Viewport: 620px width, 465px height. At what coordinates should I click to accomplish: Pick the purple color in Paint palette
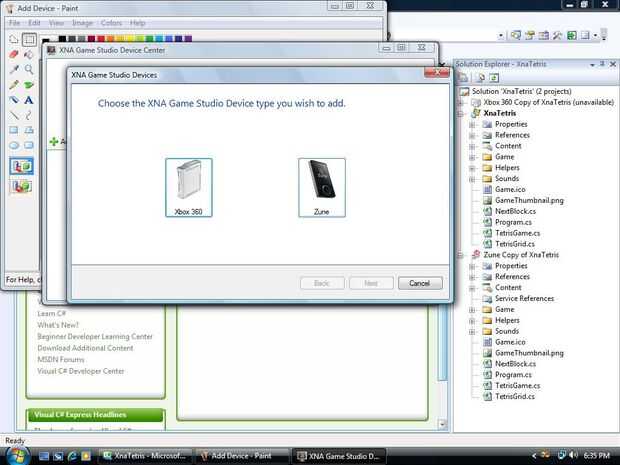coord(188,38)
